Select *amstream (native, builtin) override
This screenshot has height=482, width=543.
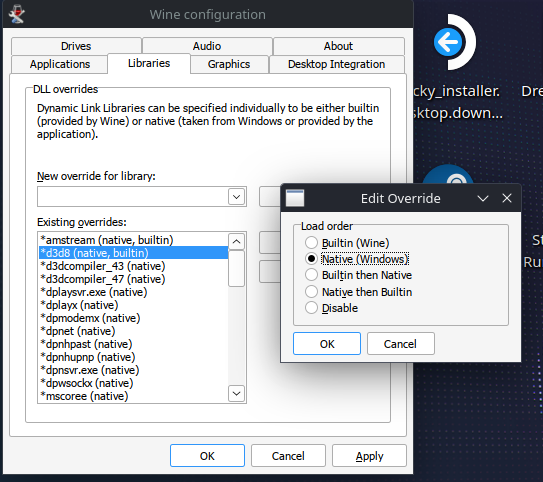click(133, 240)
